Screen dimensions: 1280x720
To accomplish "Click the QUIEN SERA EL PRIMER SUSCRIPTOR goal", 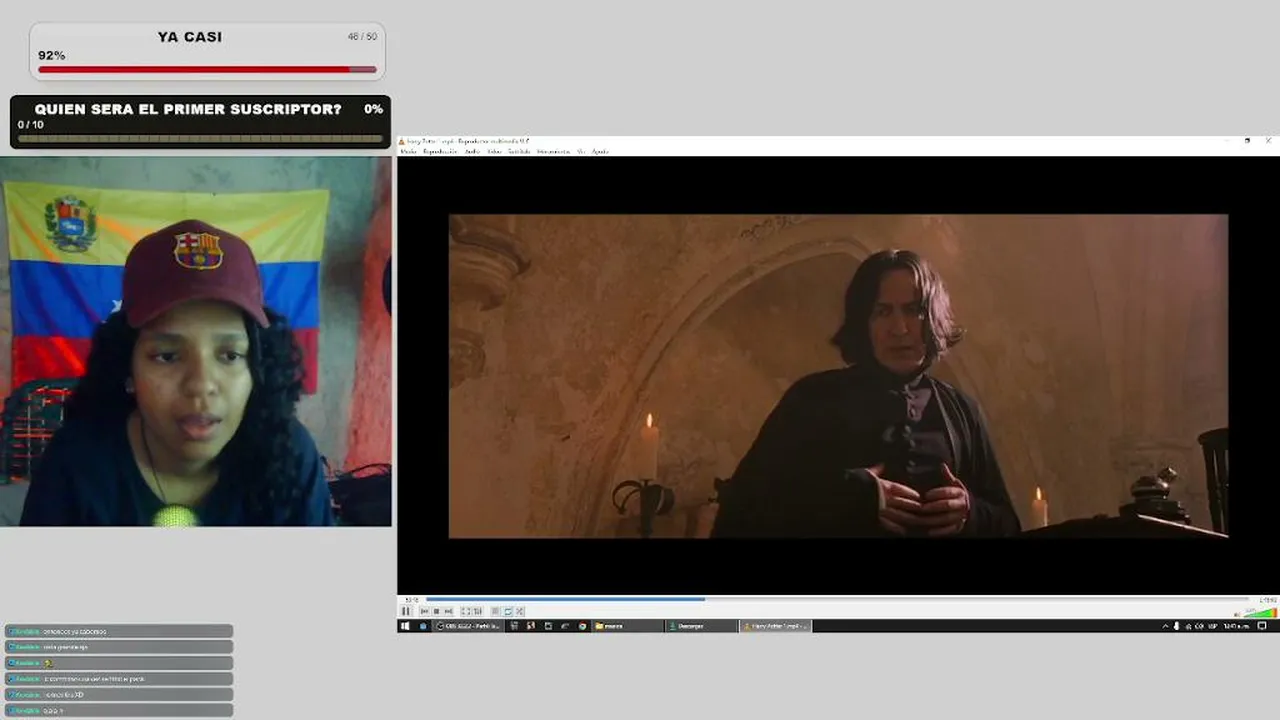I will (200, 122).
